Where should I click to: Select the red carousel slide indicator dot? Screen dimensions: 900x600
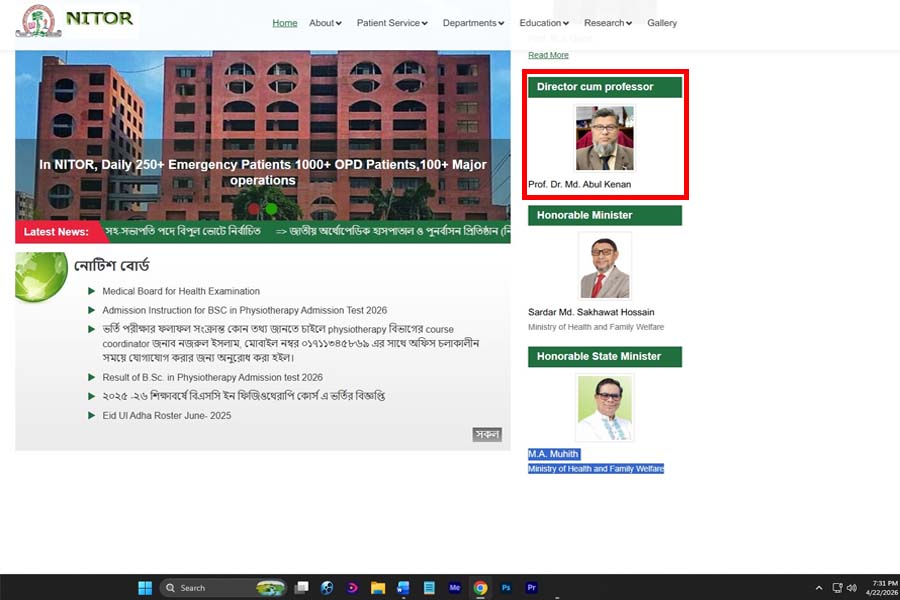[x=254, y=208]
